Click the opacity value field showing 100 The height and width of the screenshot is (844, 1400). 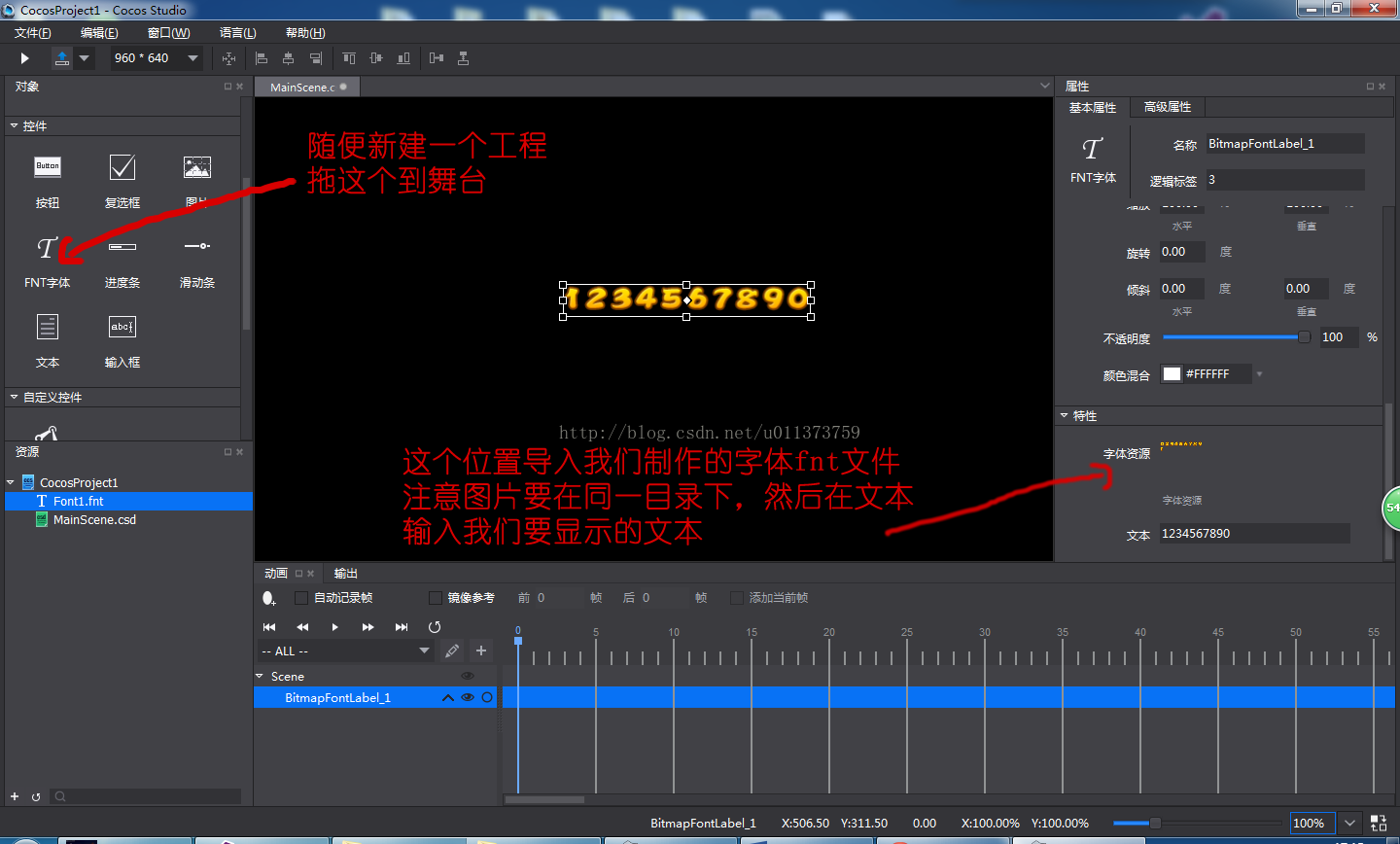pos(1338,337)
